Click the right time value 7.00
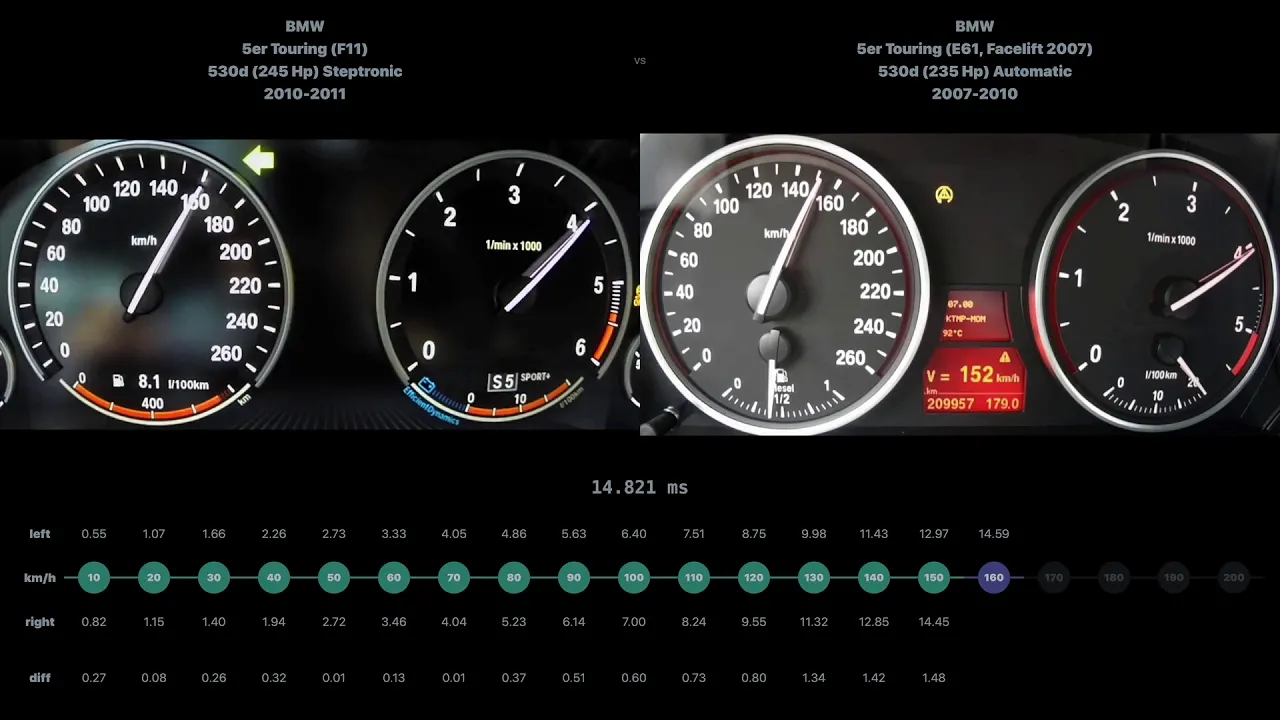 pos(634,622)
